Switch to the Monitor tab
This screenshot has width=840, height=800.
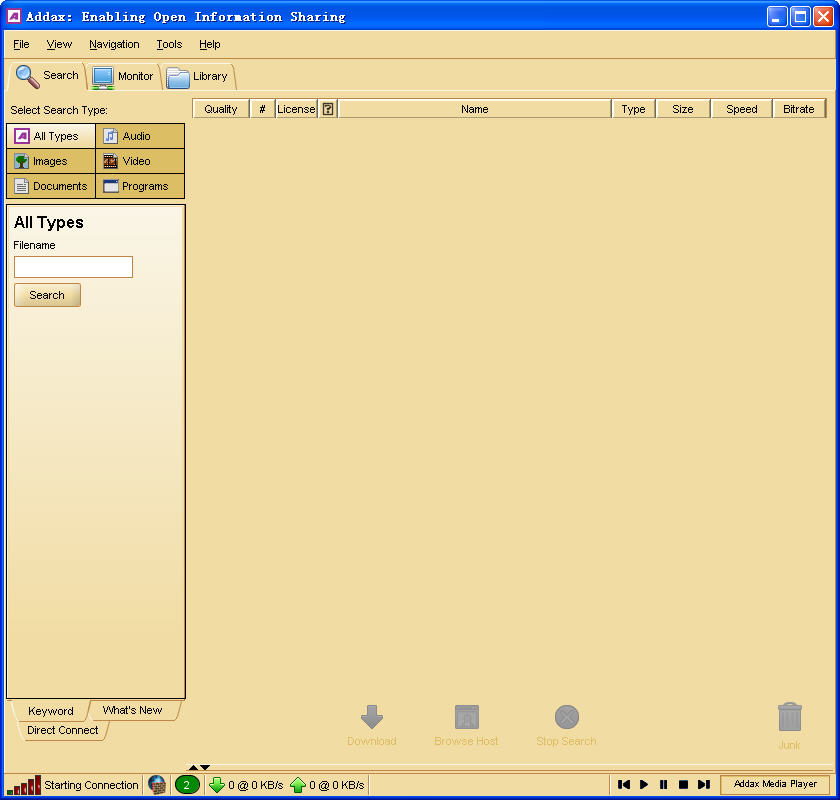click(123, 77)
